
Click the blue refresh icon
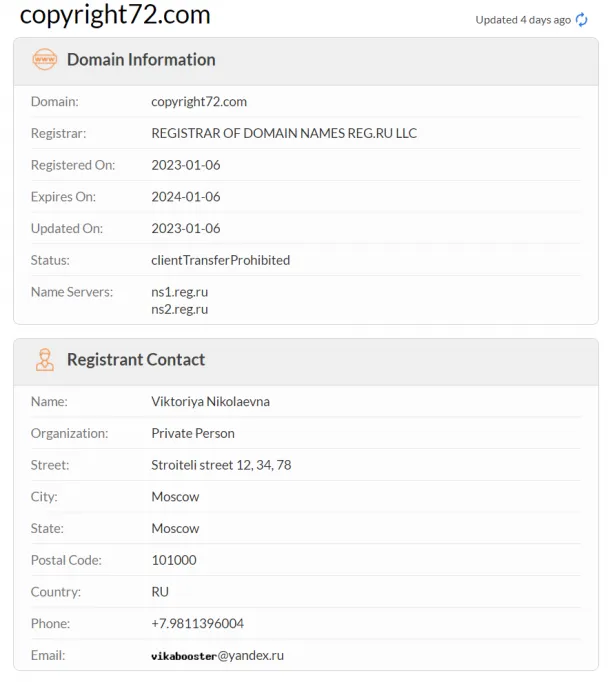coord(581,20)
